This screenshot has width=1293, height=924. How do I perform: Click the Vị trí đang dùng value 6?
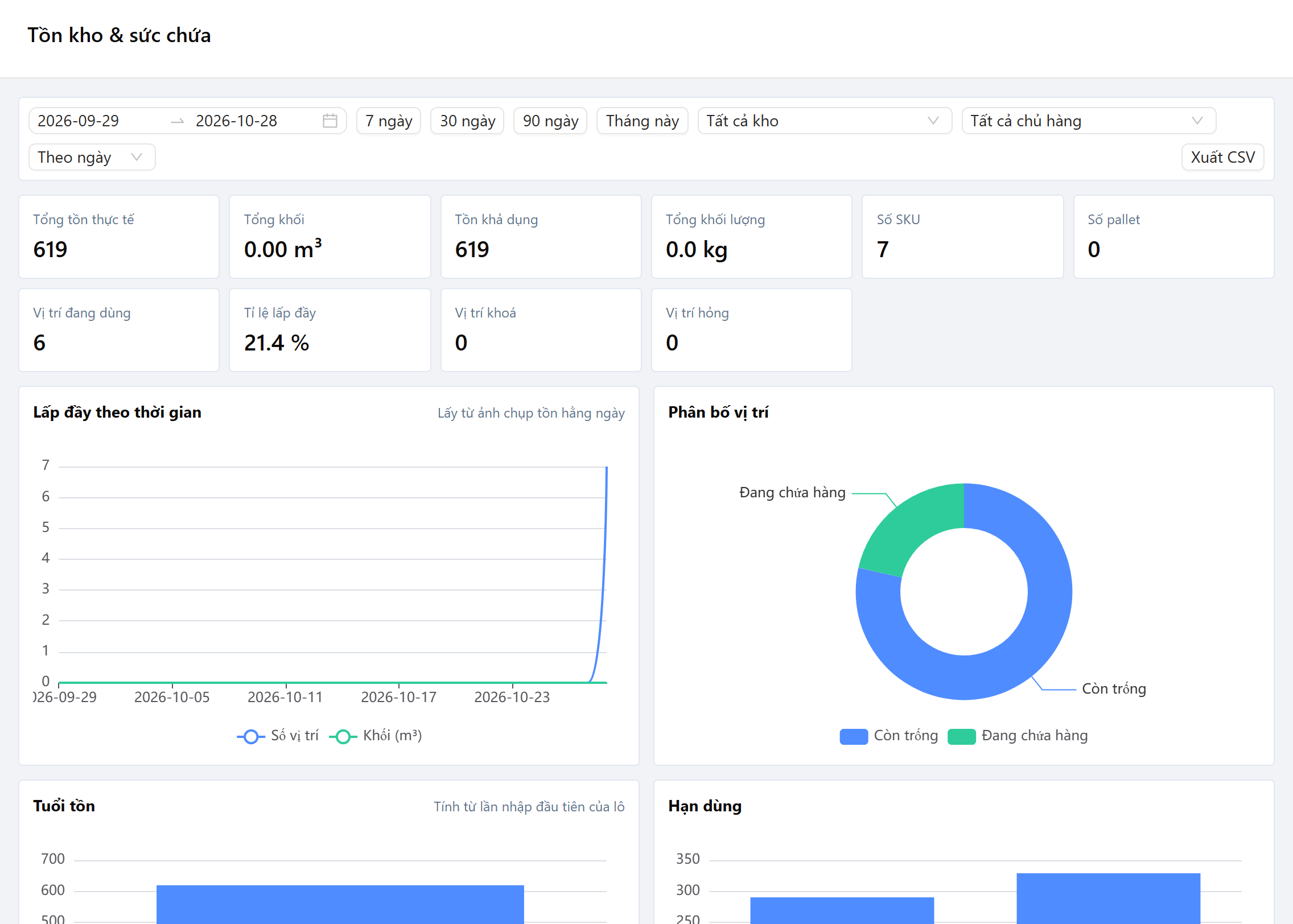tap(39, 343)
